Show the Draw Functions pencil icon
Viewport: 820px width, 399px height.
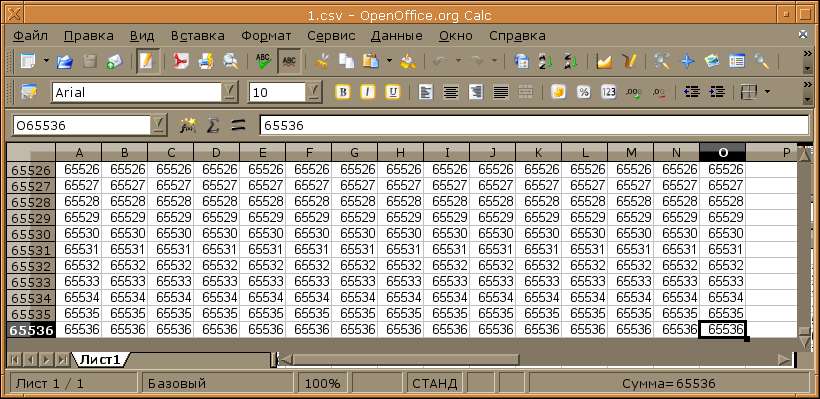coord(629,62)
